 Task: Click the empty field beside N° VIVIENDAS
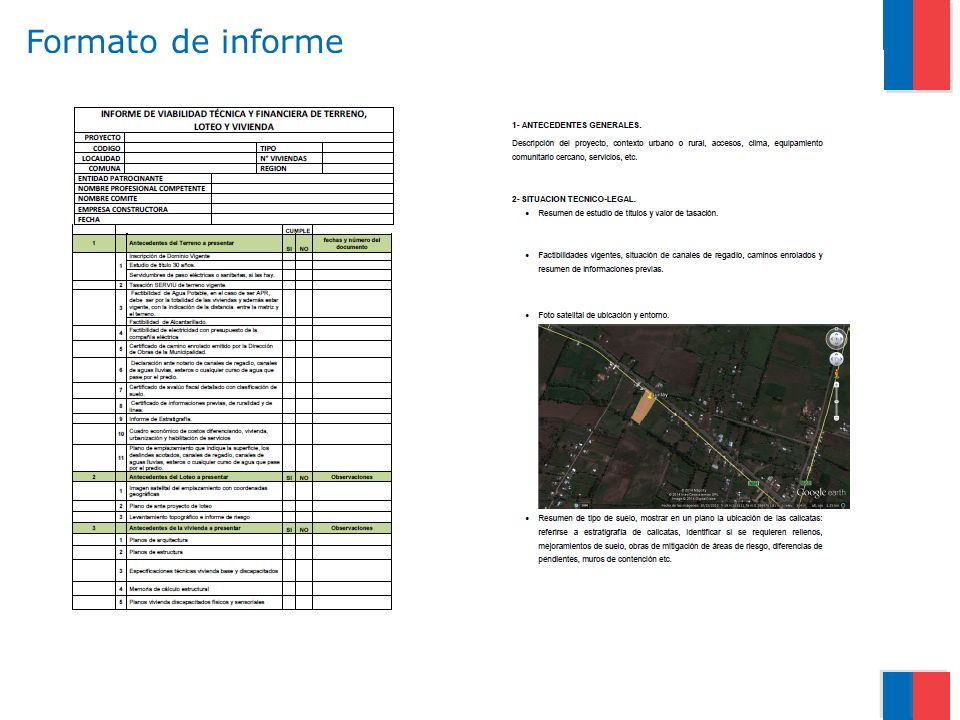coord(358,158)
